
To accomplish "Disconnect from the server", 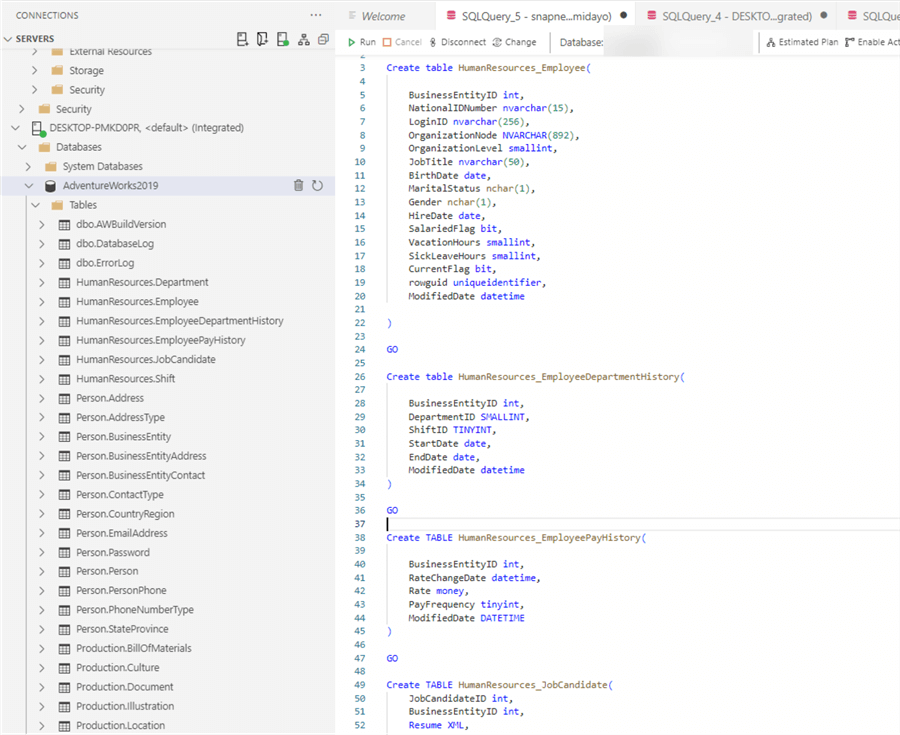I will pos(457,42).
